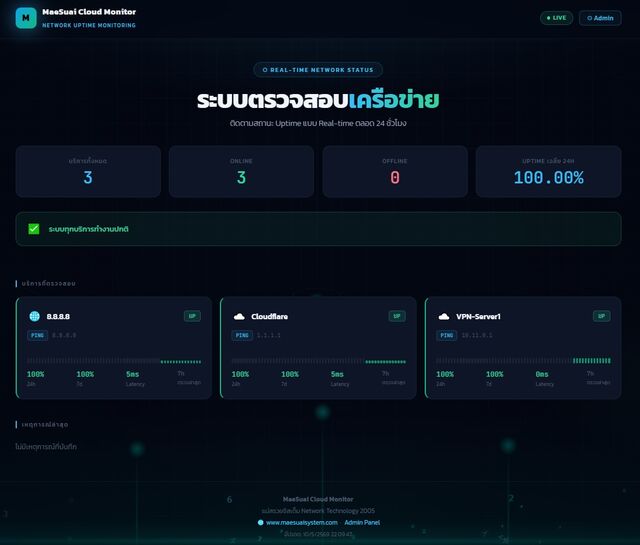Click the 5ms latency value on 8.8.8.8 card

(x=133, y=374)
